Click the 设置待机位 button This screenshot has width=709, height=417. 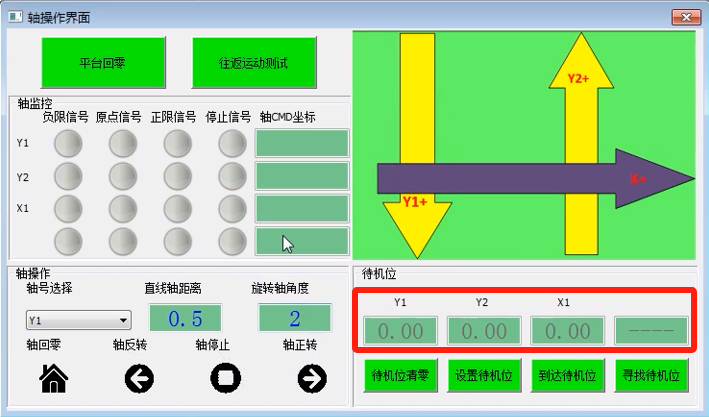(484, 377)
